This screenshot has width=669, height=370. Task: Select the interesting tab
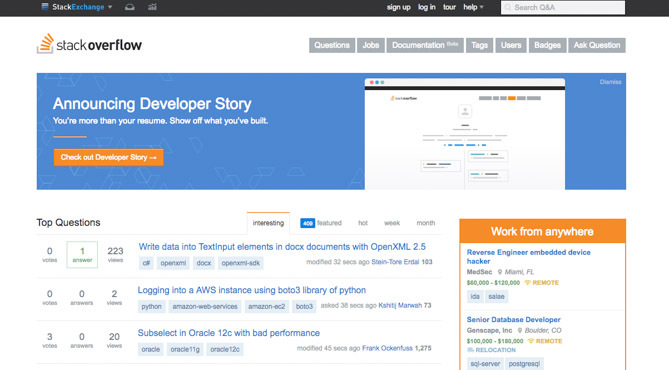(x=268, y=223)
